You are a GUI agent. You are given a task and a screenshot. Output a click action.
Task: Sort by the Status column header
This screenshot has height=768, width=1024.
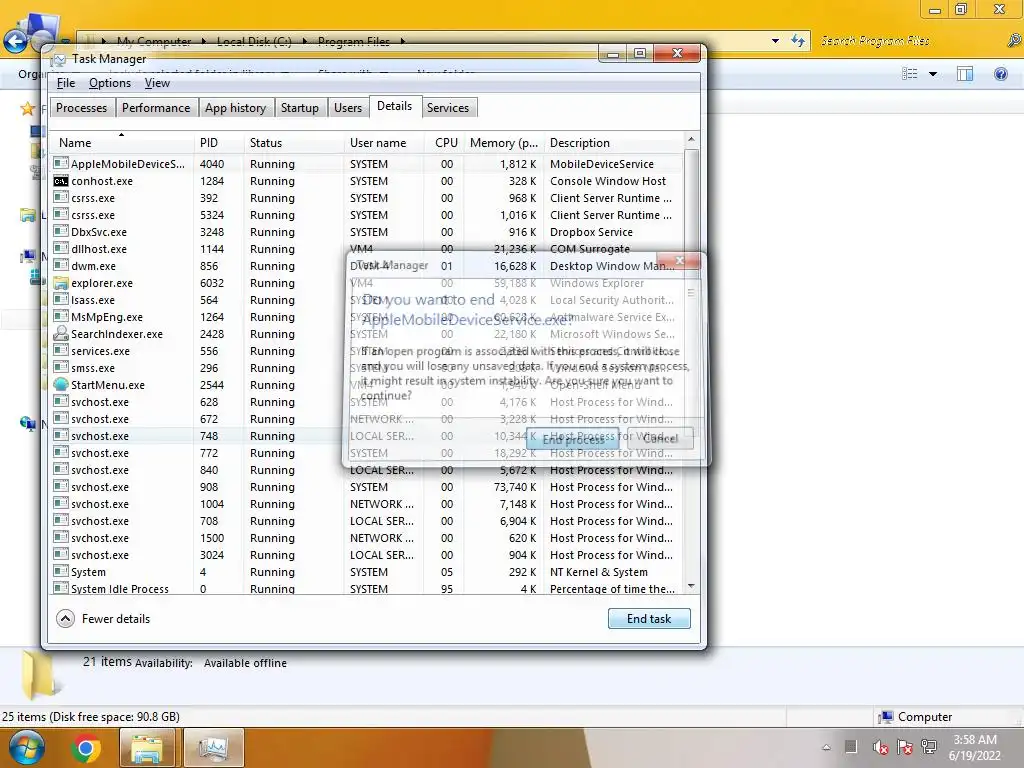[x=294, y=142]
